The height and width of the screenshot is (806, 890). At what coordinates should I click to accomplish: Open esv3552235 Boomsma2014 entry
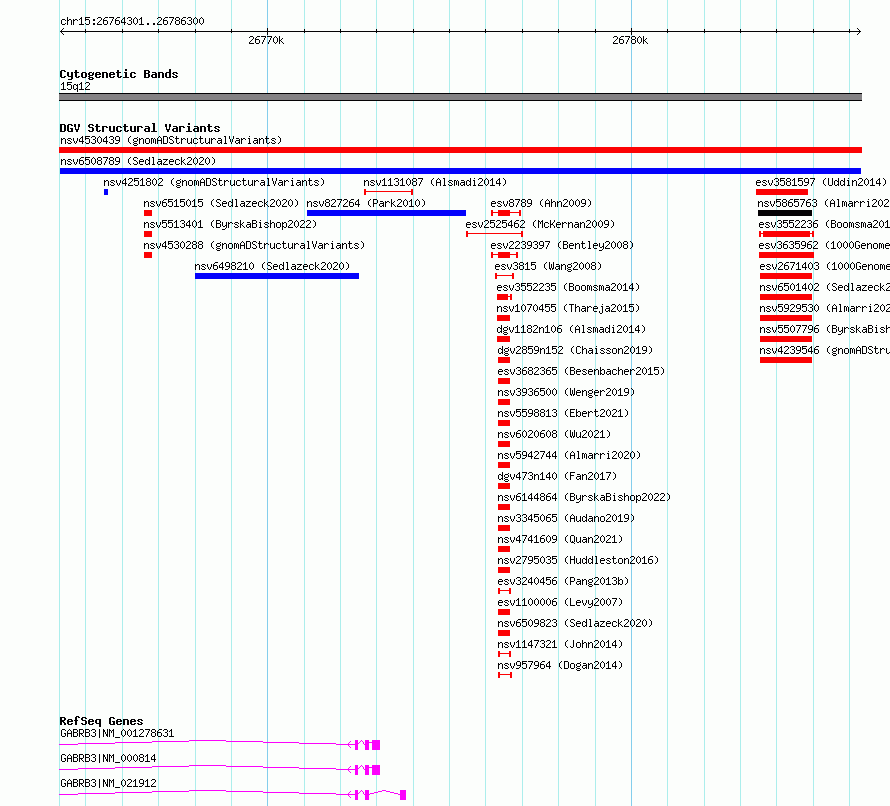pyautogui.click(x=568, y=287)
